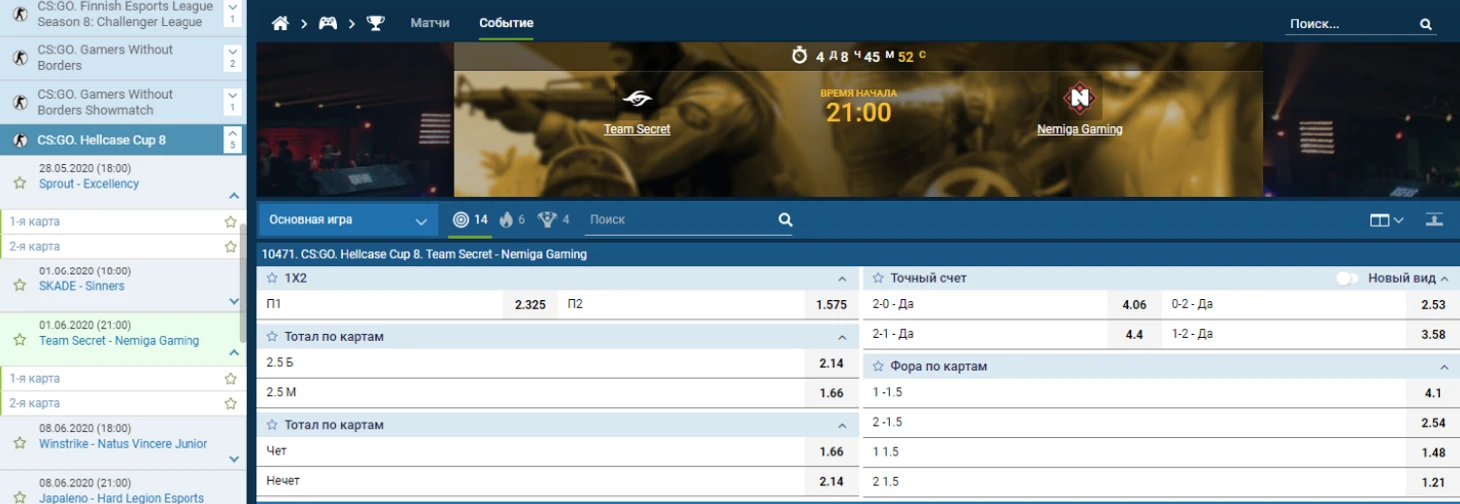Open the Team Secret team link
The height and width of the screenshot is (504, 1460).
coord(637,129)
